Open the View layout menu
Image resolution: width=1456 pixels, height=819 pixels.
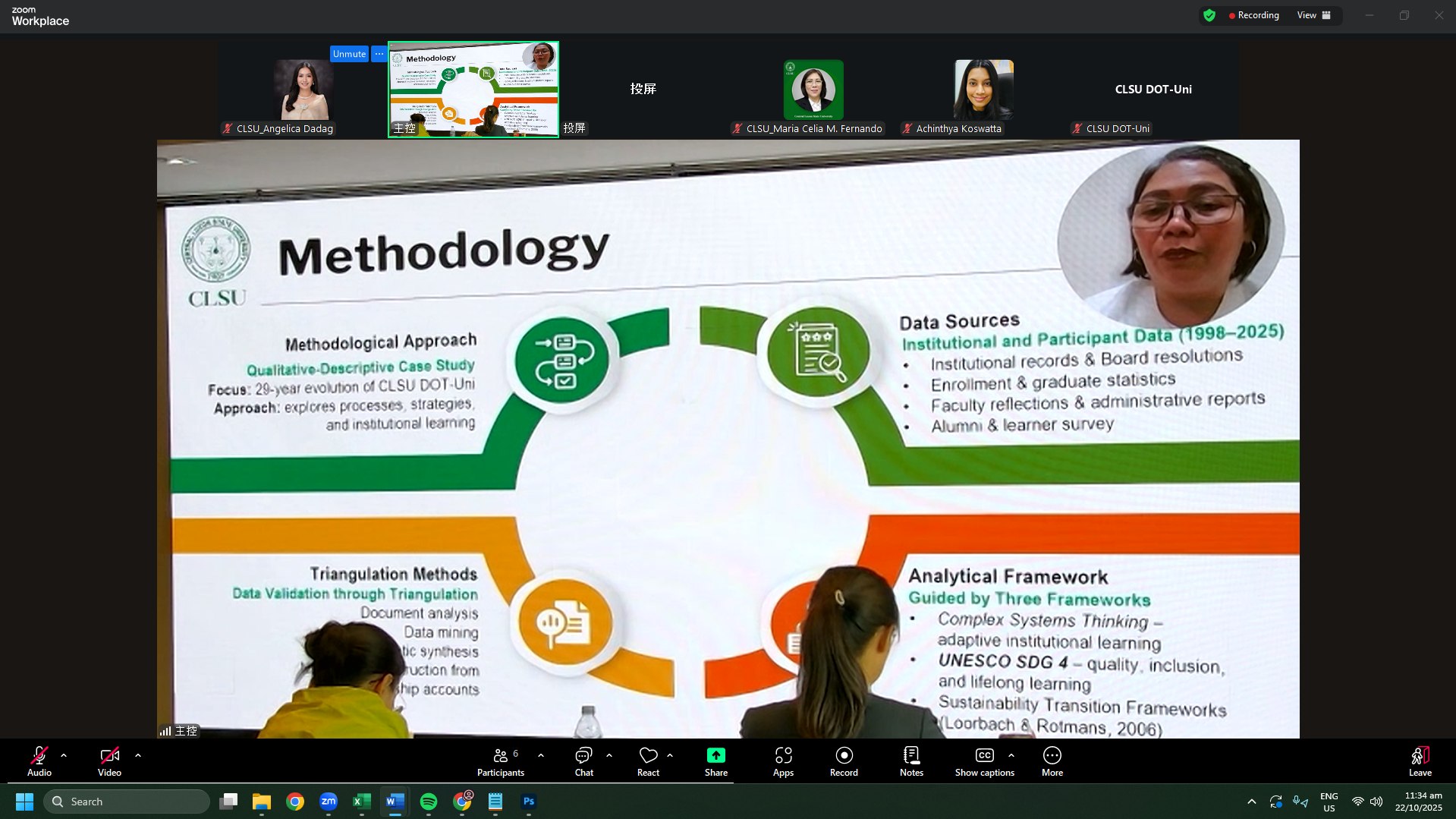[x=1313, y=15]
